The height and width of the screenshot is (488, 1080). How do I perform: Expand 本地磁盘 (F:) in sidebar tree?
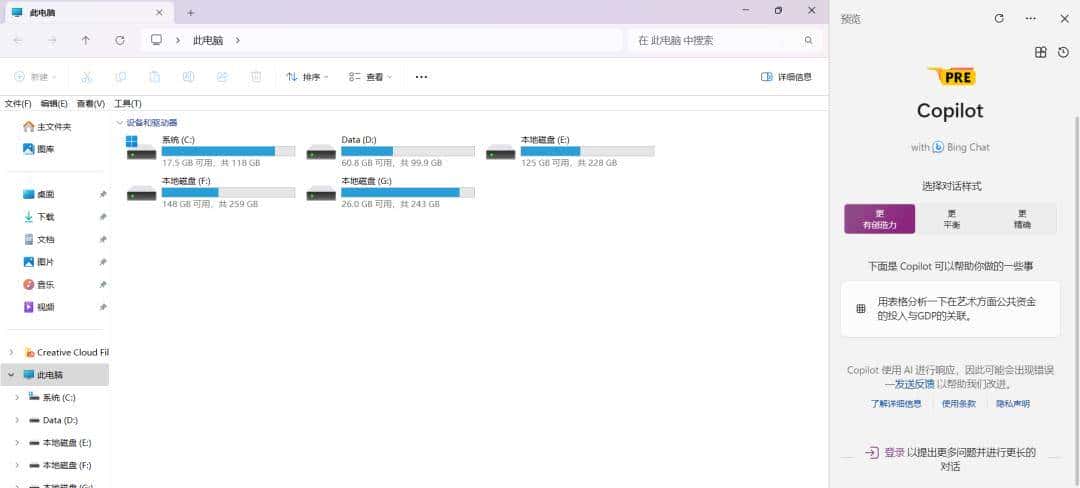point(17,465)
